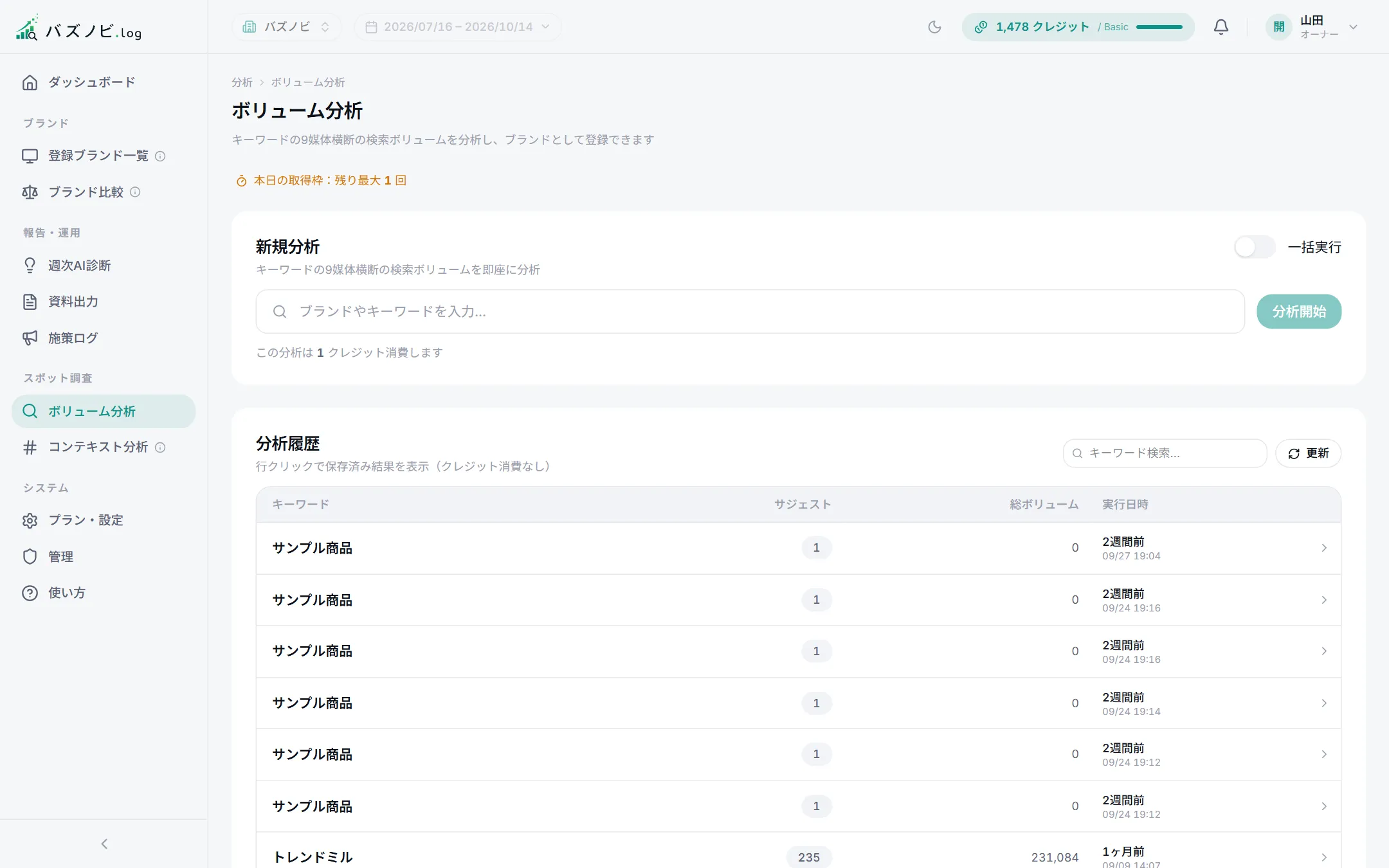The height and width of the screenshot is (868, 1389).
Task: Expand the 山田 user account menu
Action: click(1312, 27)
